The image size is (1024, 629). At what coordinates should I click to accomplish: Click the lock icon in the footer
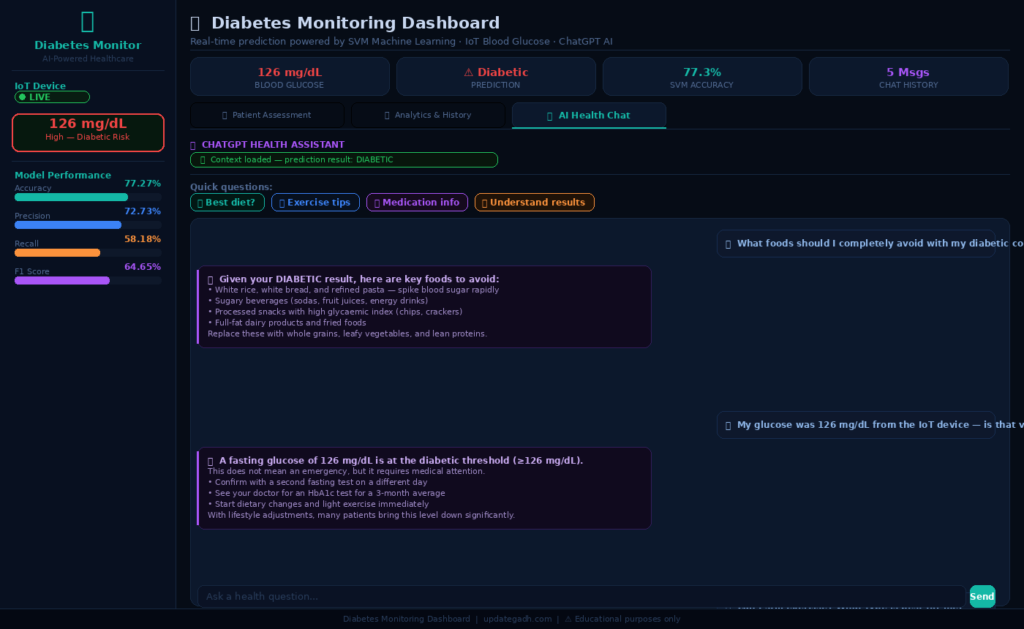pos(566,618)
